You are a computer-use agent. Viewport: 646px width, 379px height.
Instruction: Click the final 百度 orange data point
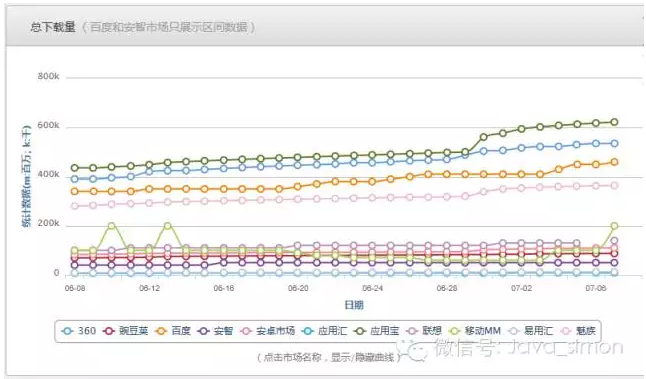coord(614,162)
